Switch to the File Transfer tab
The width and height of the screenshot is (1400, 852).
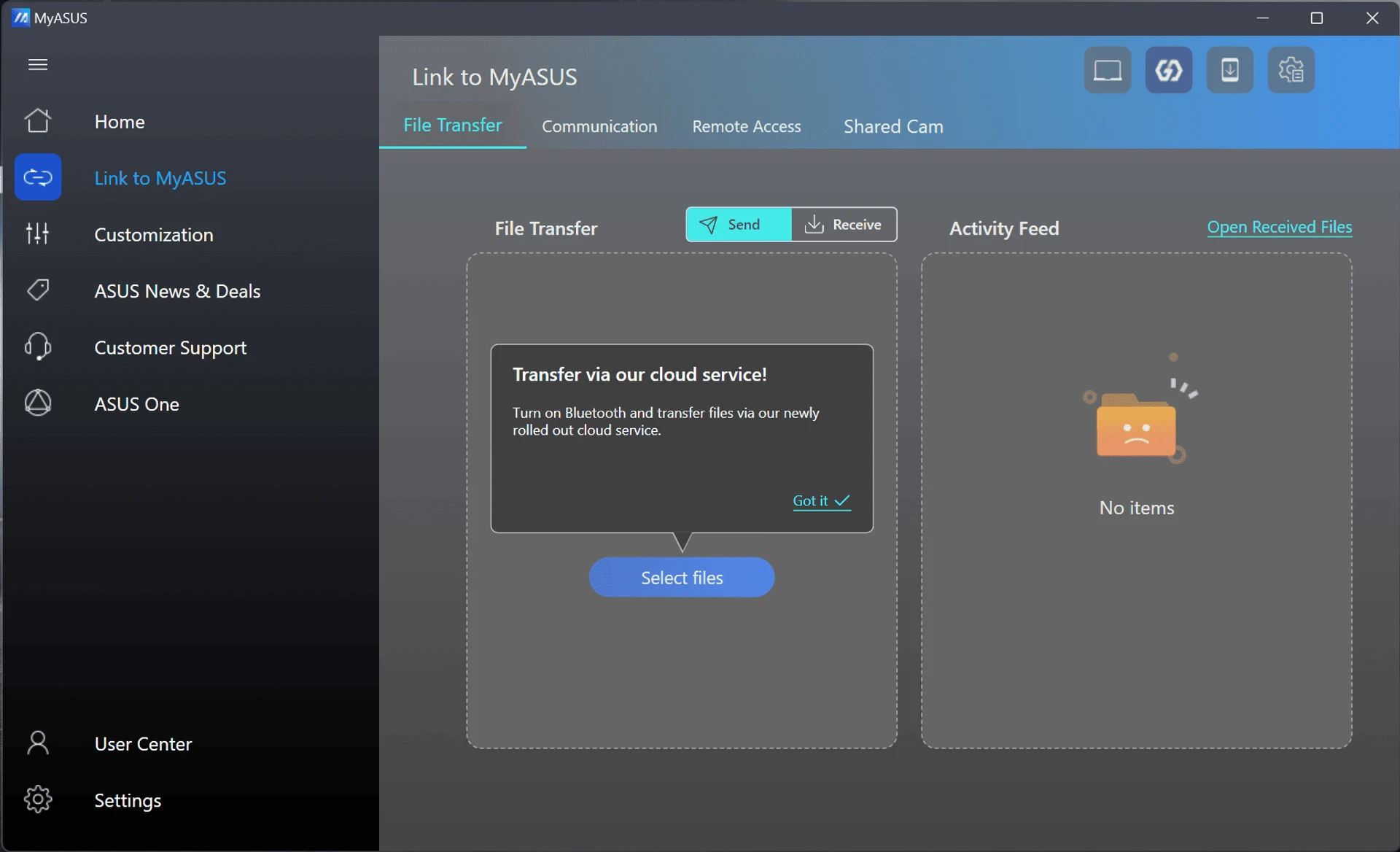[453, 125]
